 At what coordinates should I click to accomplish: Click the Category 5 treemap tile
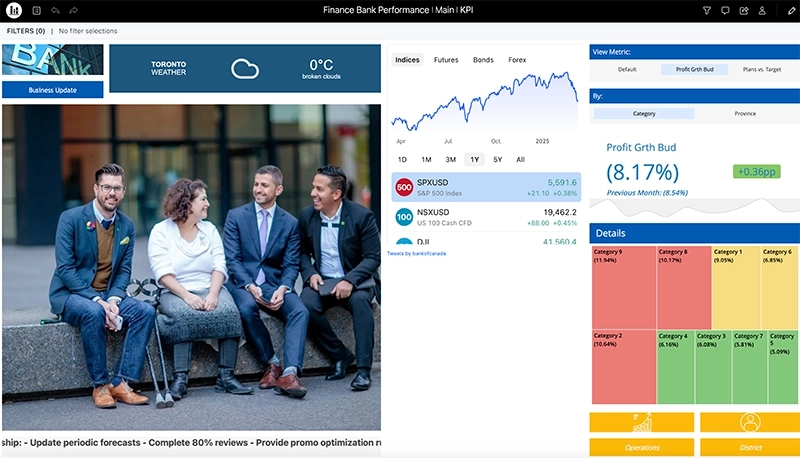pyautogui.click(x=783, y=367)
